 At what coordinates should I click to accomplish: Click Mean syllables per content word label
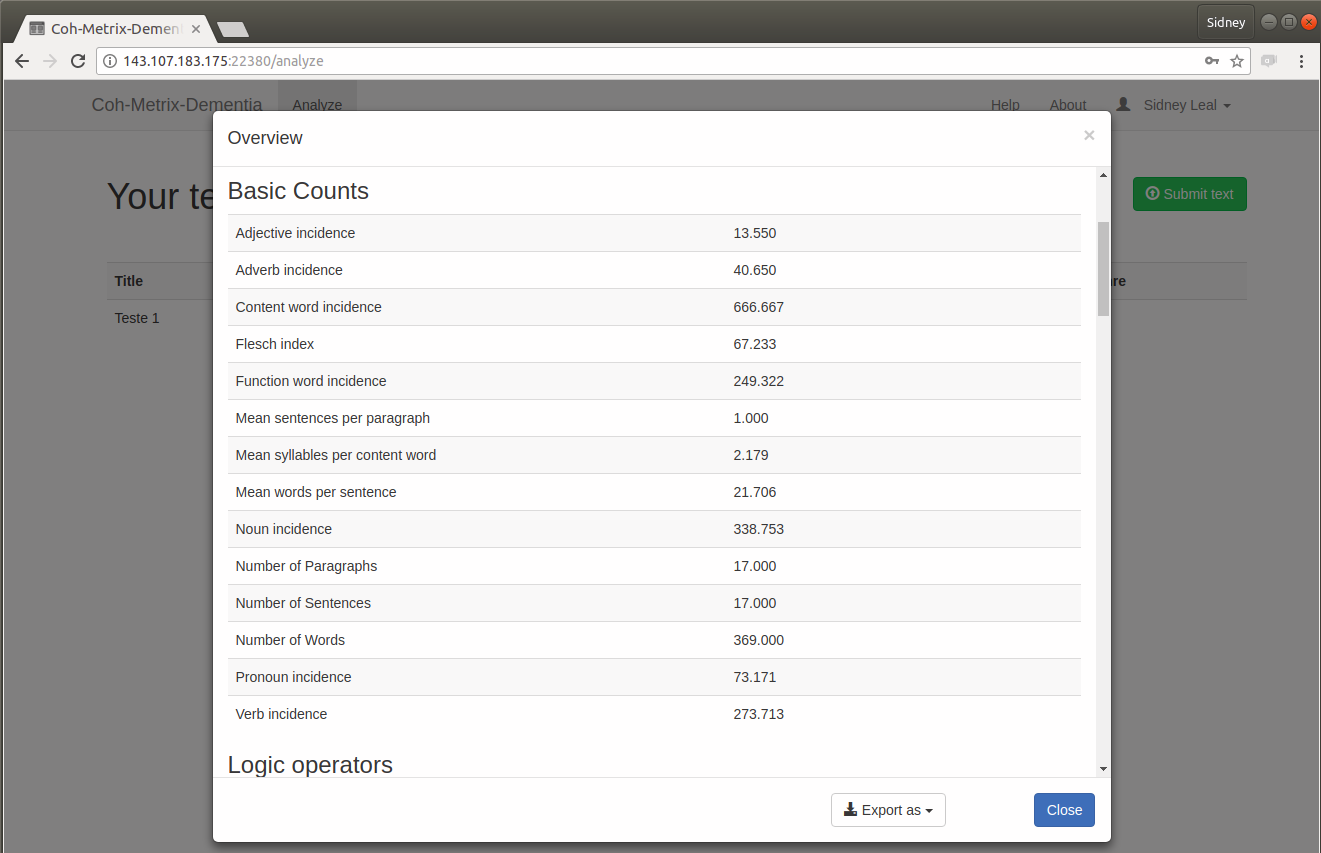coord(336,455)
